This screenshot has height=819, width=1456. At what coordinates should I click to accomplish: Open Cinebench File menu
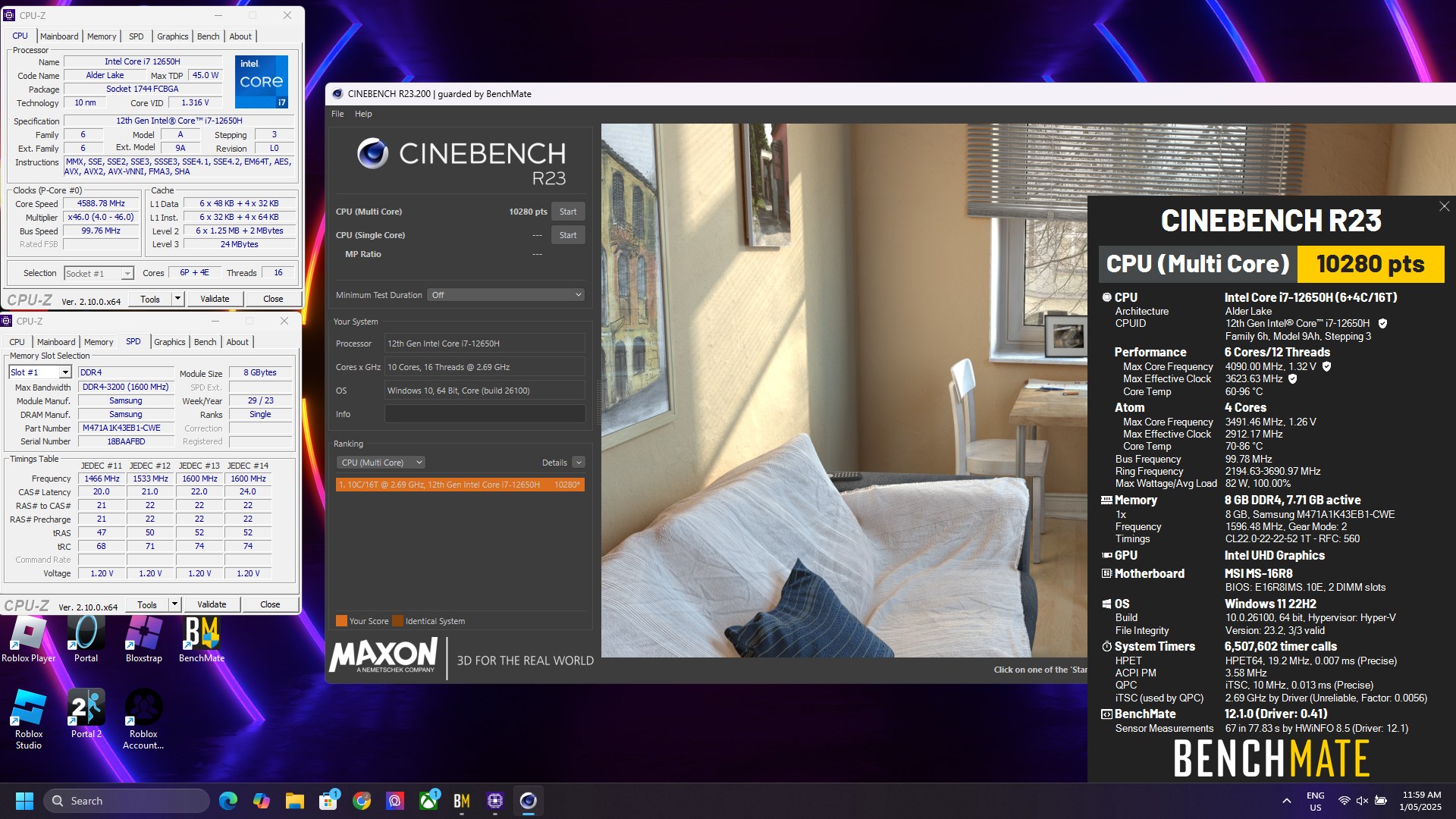(337, 114)
